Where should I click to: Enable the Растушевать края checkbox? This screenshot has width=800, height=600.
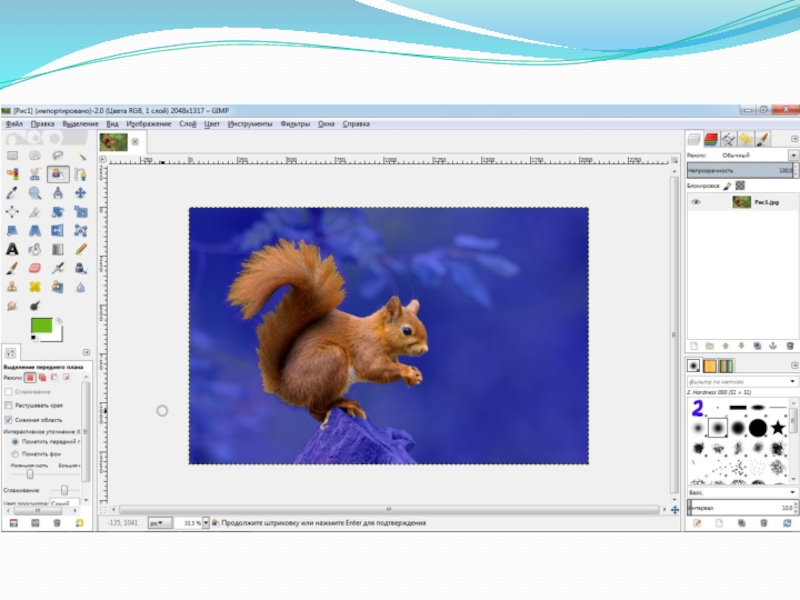pos(9,405)
